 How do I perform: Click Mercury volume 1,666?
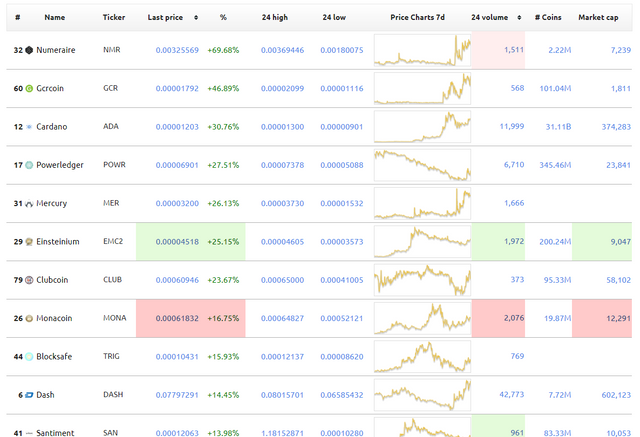514,203
